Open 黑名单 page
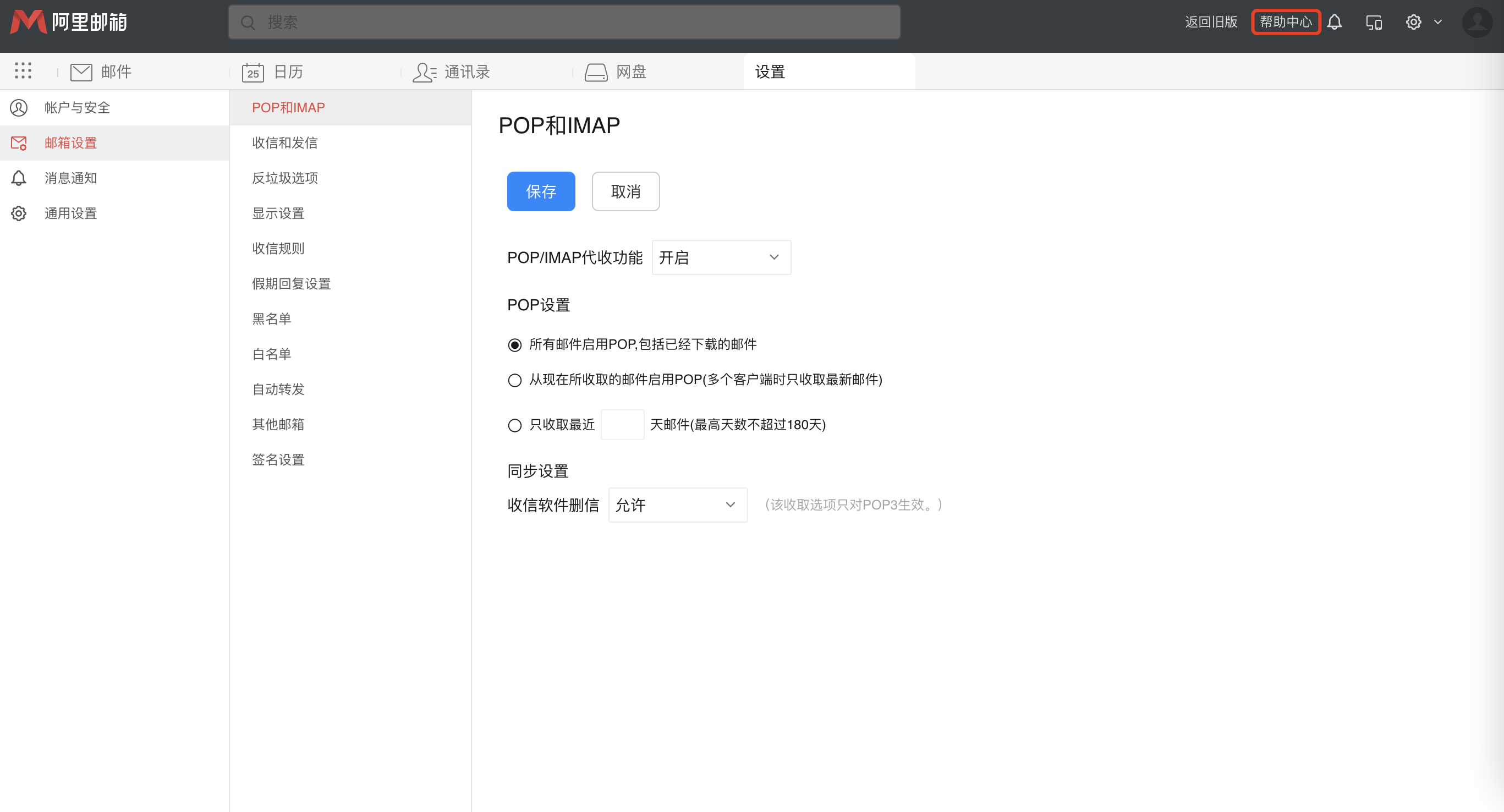Screen dimensions: 1504x812 click(x=350, y=319)
